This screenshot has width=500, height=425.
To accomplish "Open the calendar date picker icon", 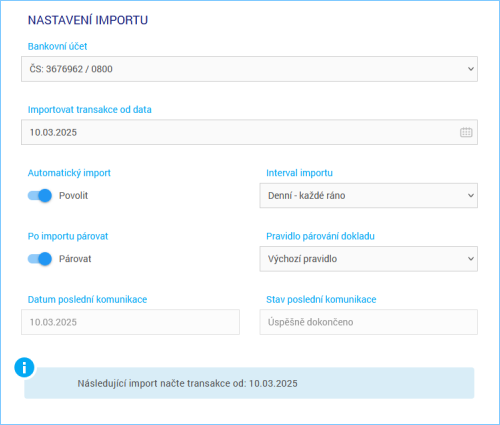I will pyautogui.click(x=466, y=132).
